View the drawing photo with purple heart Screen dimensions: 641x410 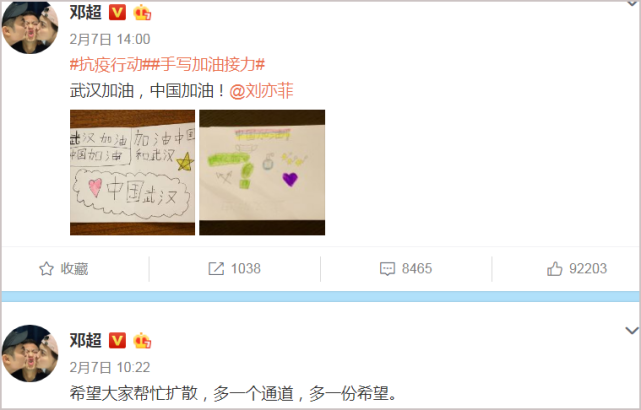pyautogui.click(x=262, y=173)
